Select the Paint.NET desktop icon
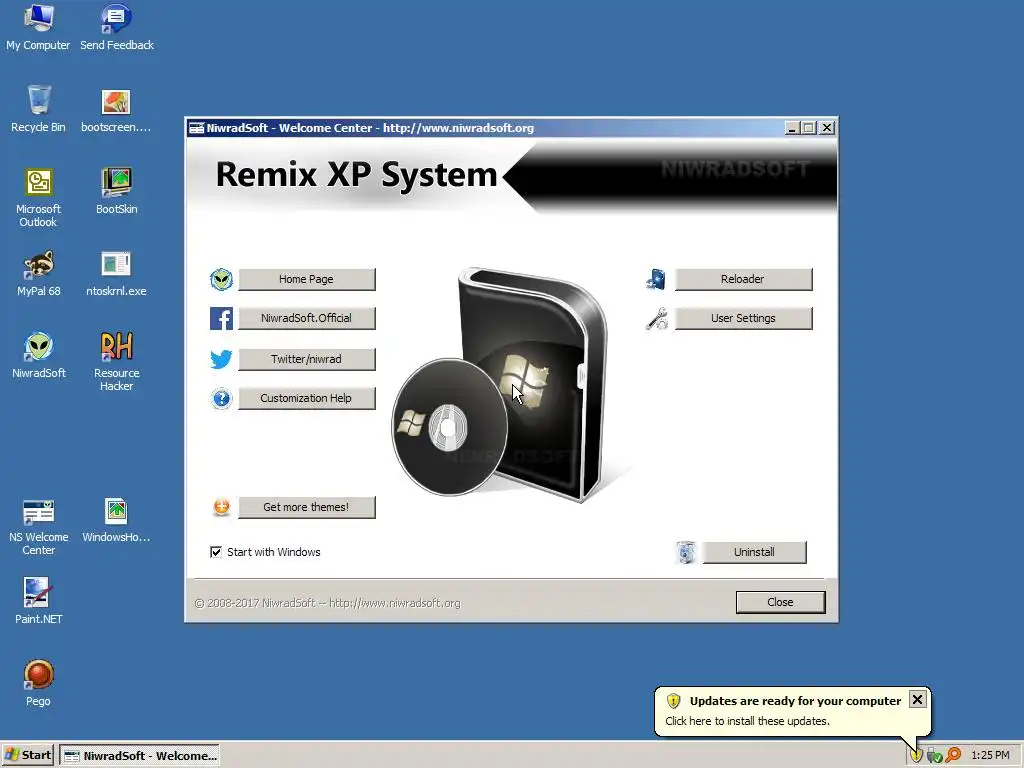1024x768 pixels. (x=38, y=601)
